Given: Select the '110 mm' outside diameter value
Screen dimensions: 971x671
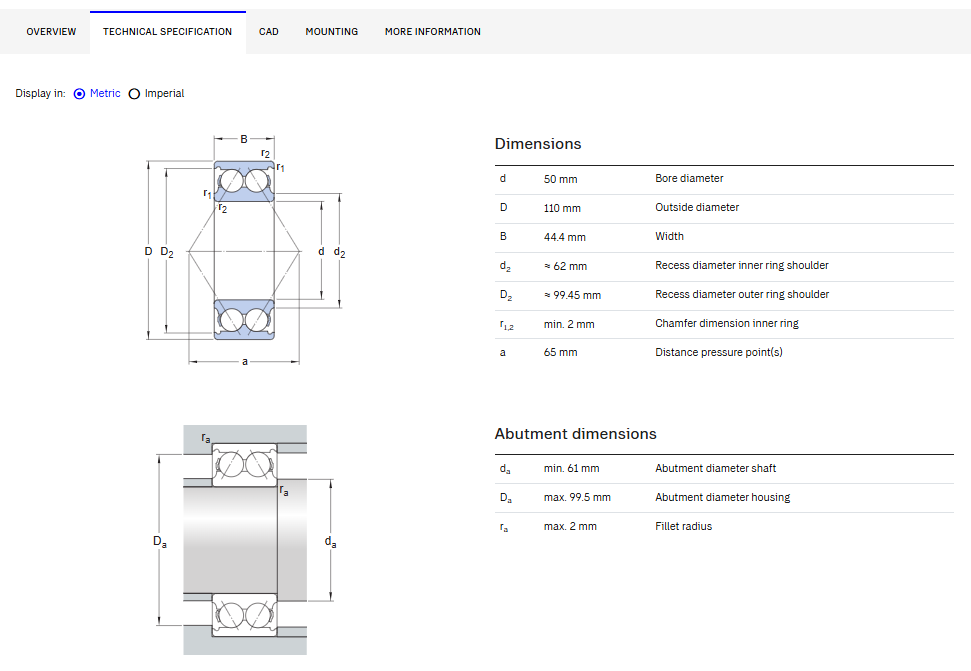Looking at the screenshot, I should [562, 208].
